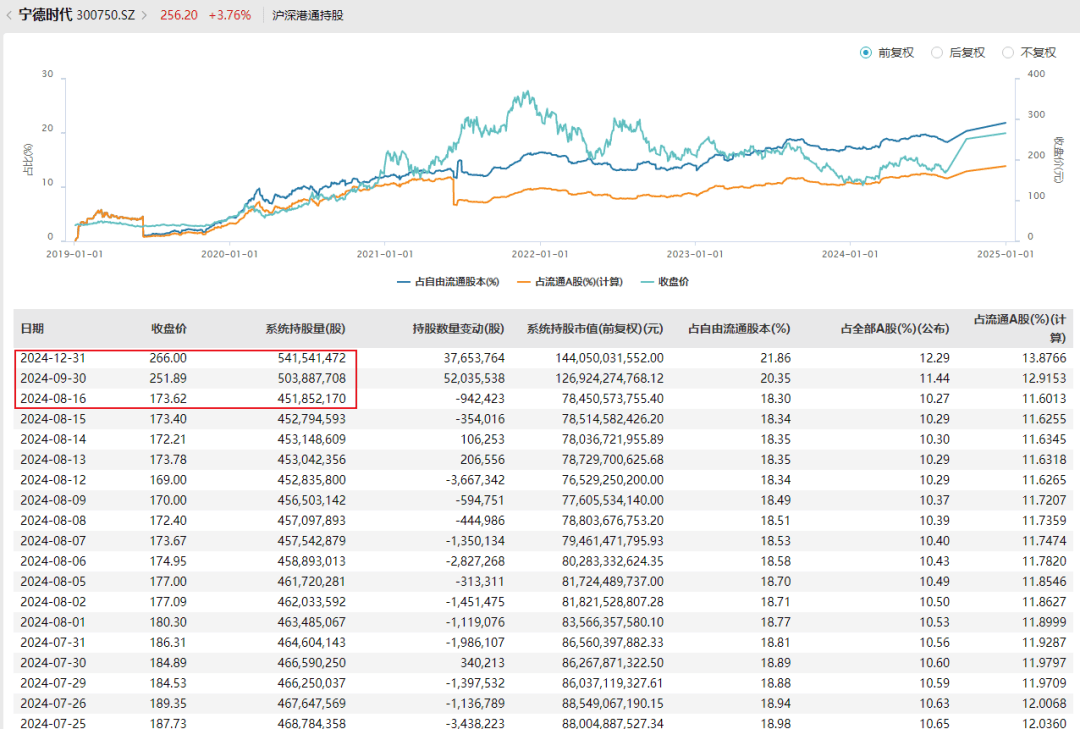The image size is (1080, 729).
Task: Click the market value 126,924,274,768.12
Action: pyautogui.click(x=610, y=378)
